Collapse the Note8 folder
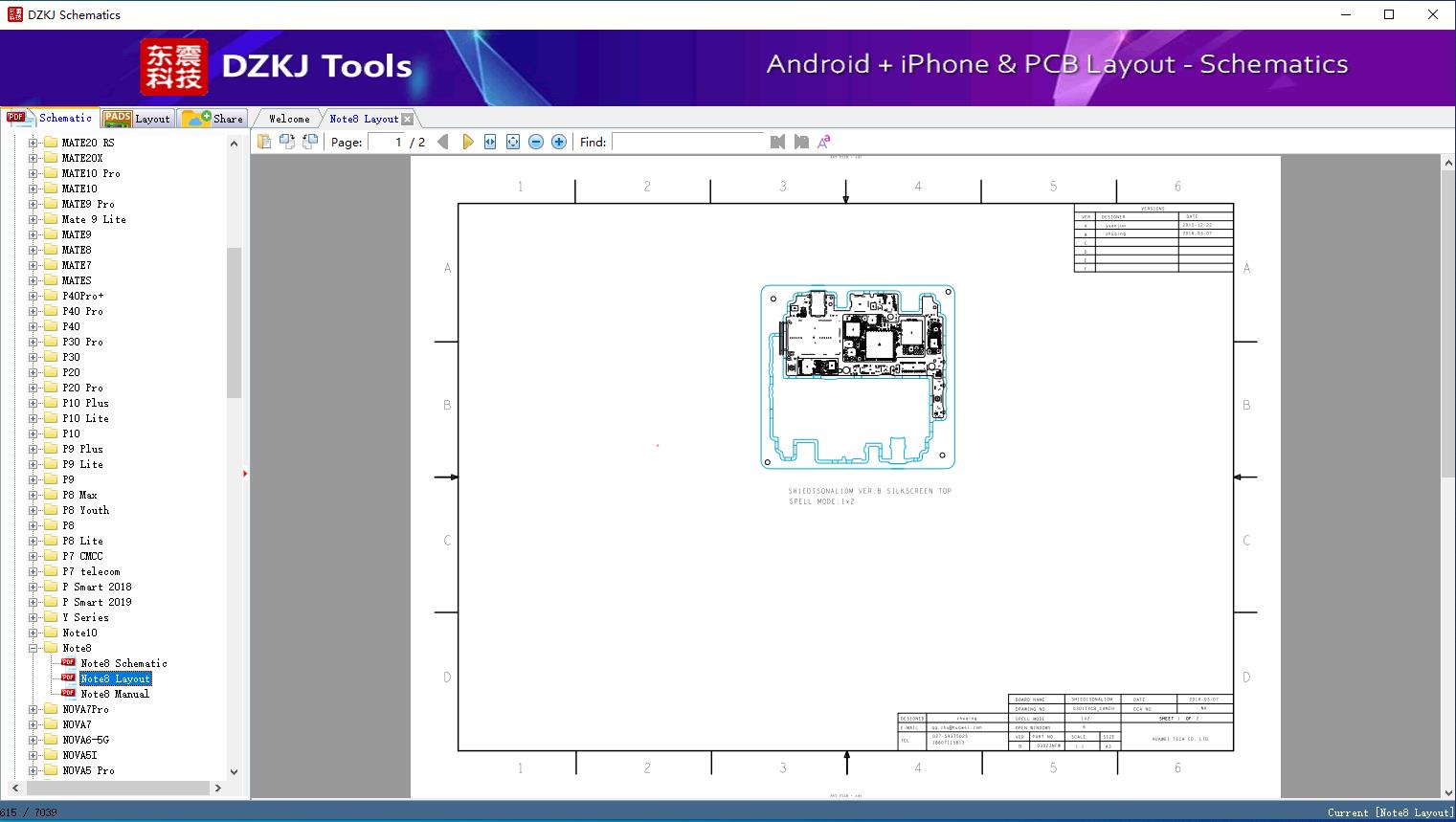The height and width of the screenshot is (822, 1456). (x=33, y=648)
